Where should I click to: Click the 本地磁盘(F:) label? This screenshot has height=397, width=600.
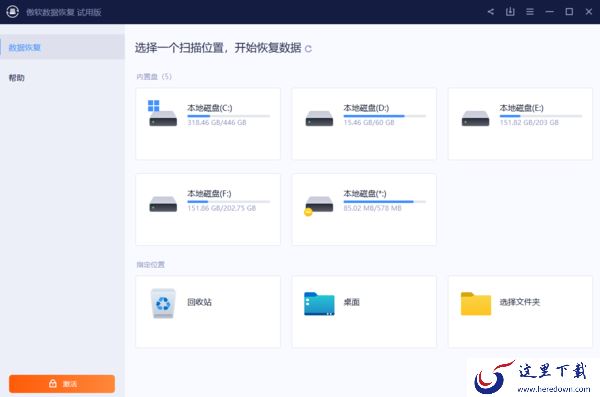pos(209,194)
